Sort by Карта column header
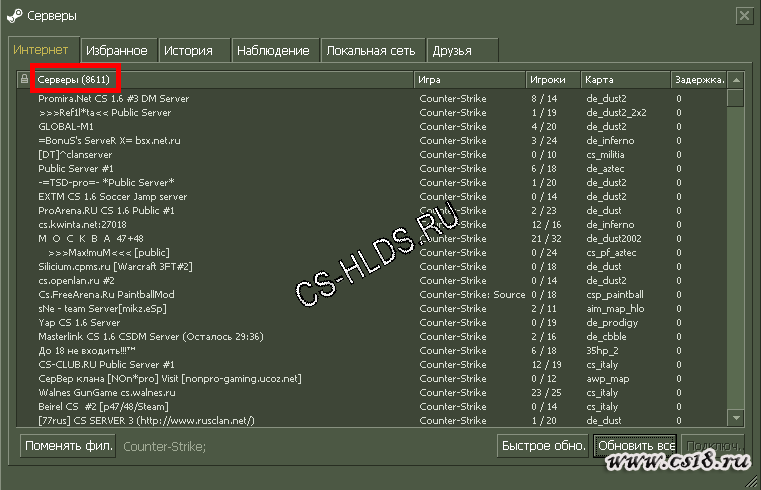 pyautogui.click(x=626, y=80)
